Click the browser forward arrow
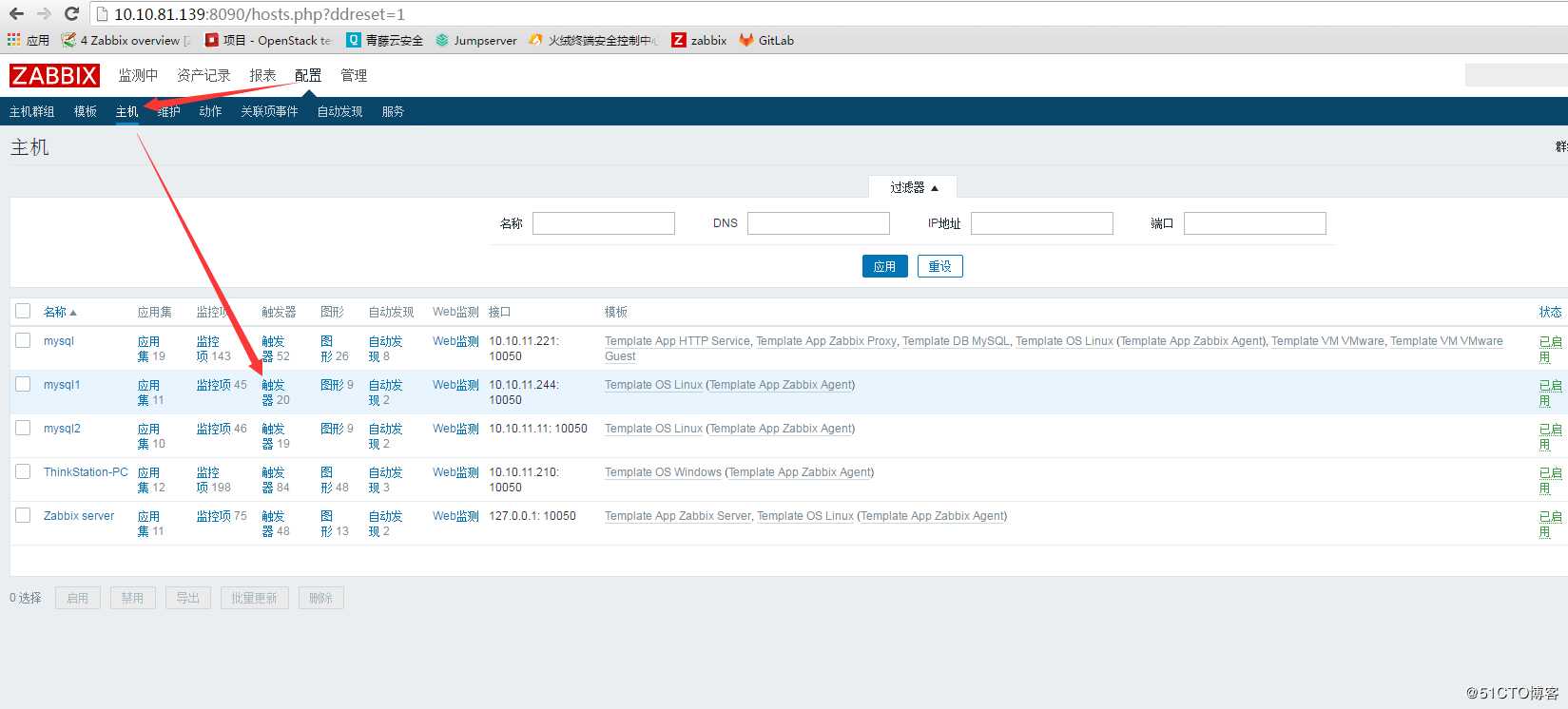This screenshot has width=1568, height=709. coord(44,14)
